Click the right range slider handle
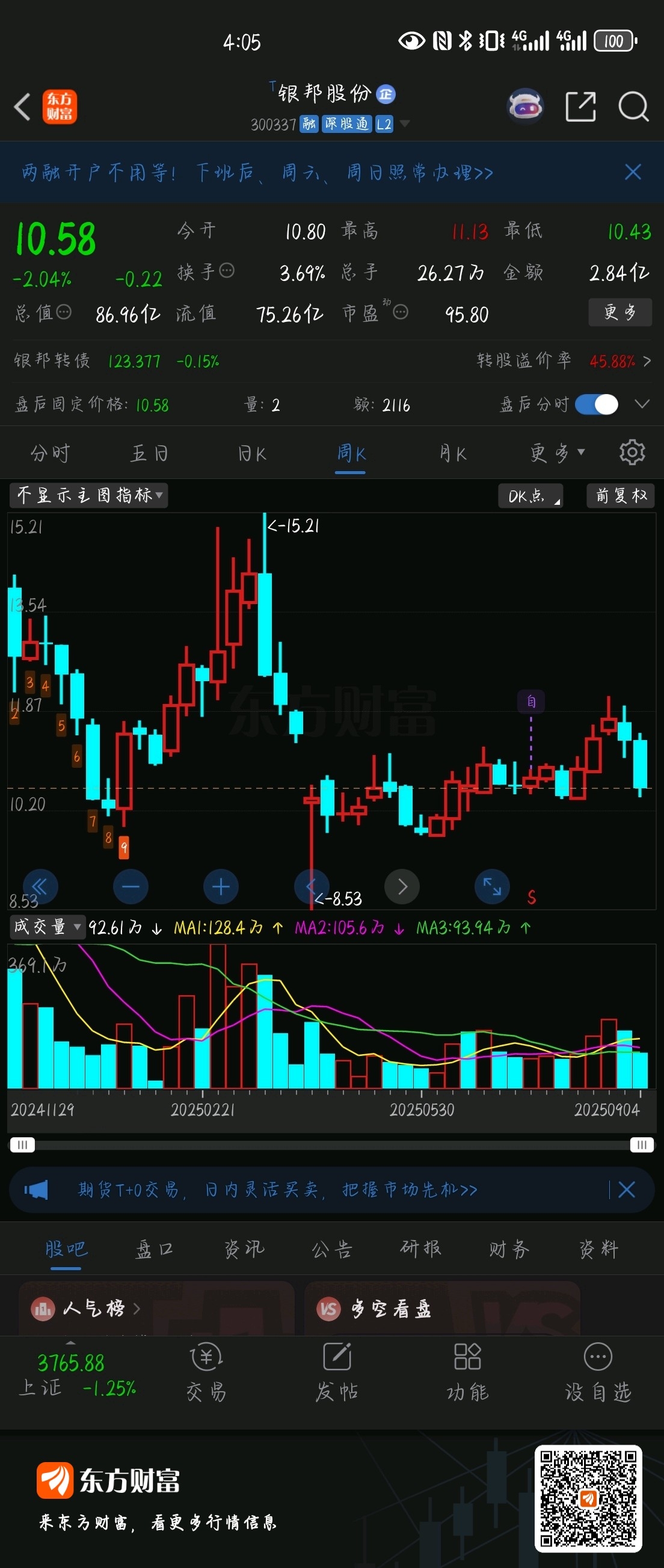Image resolution: width=664 pixels, height=1568 pixels. click(642, 1145)
